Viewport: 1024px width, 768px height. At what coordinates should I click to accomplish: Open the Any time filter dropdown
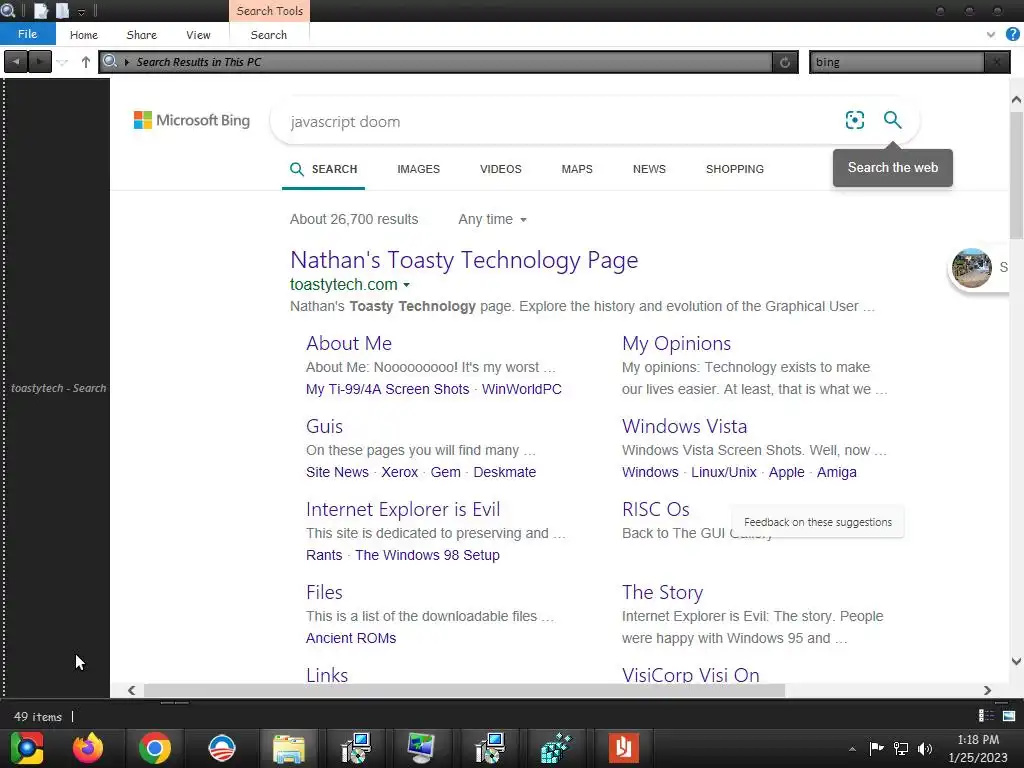click(x=492, y=219)
